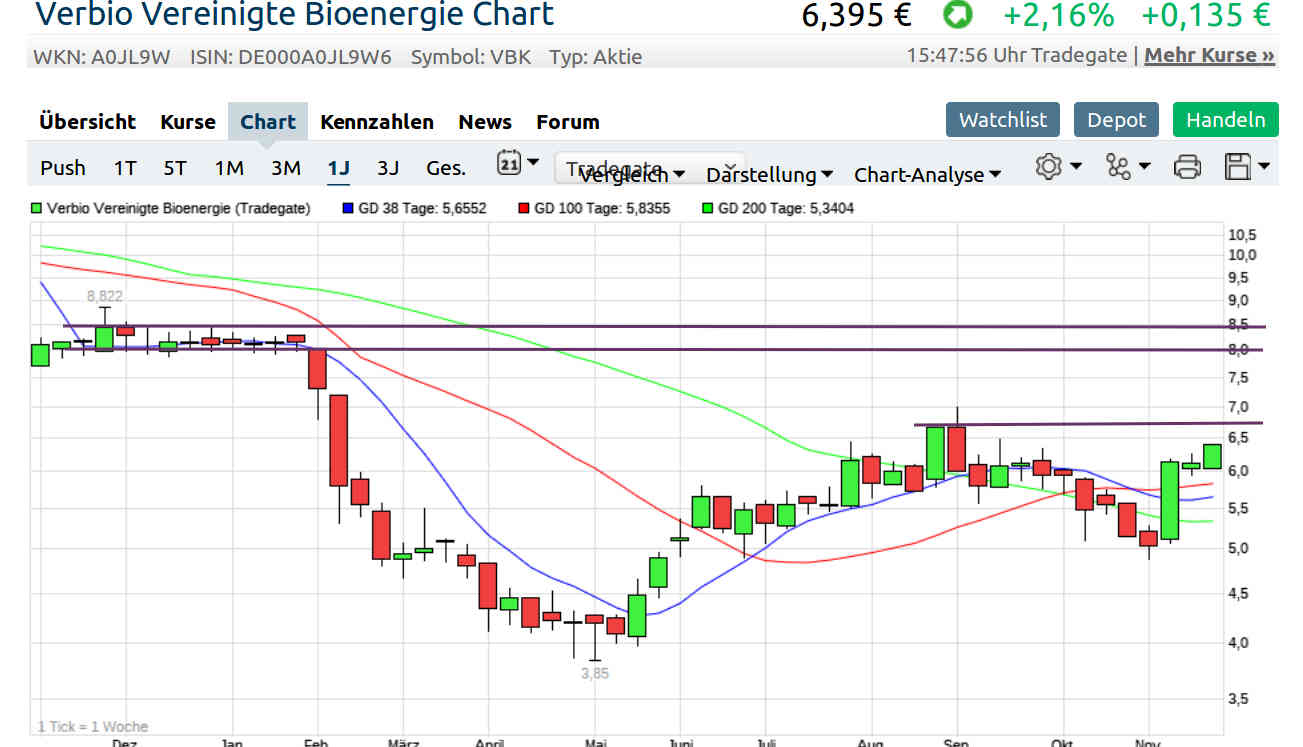Viewport: 1303px width, 747px height.
Task: Click the blue GD 38 Tage swatch
Action: 348,209
